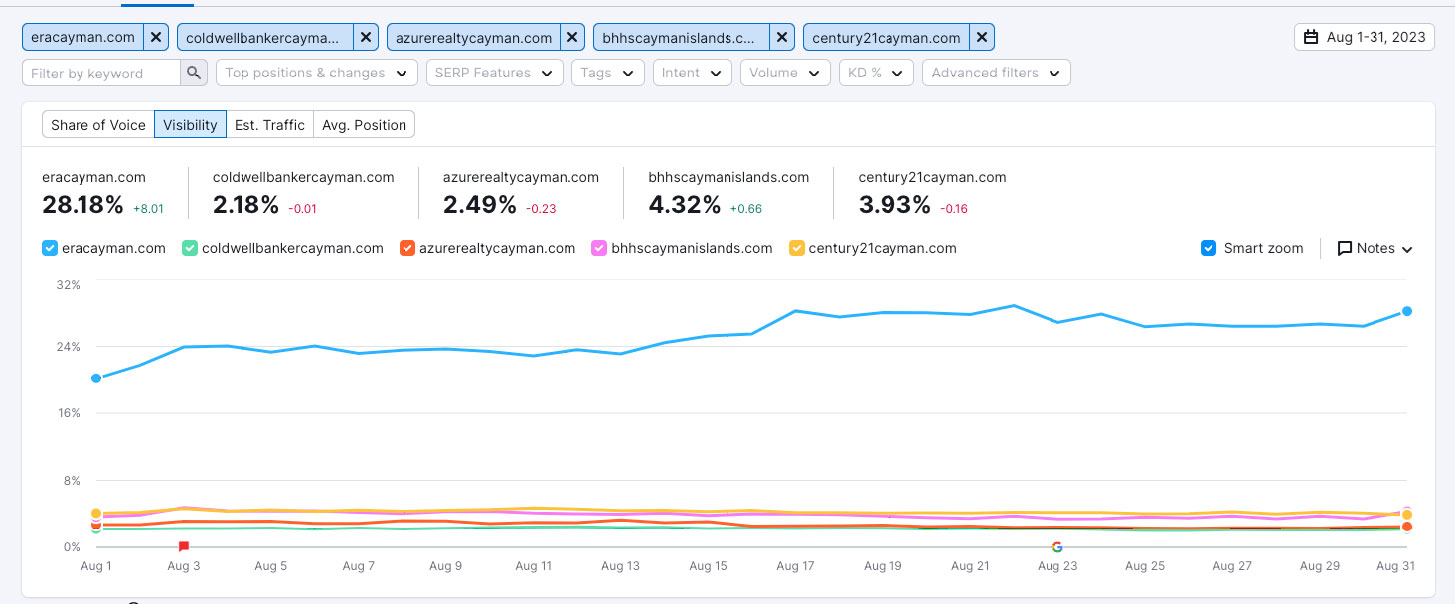The image size is (1455, 604).
Task: Open the KD % filter dropdown
Action: tap(876, 73)
